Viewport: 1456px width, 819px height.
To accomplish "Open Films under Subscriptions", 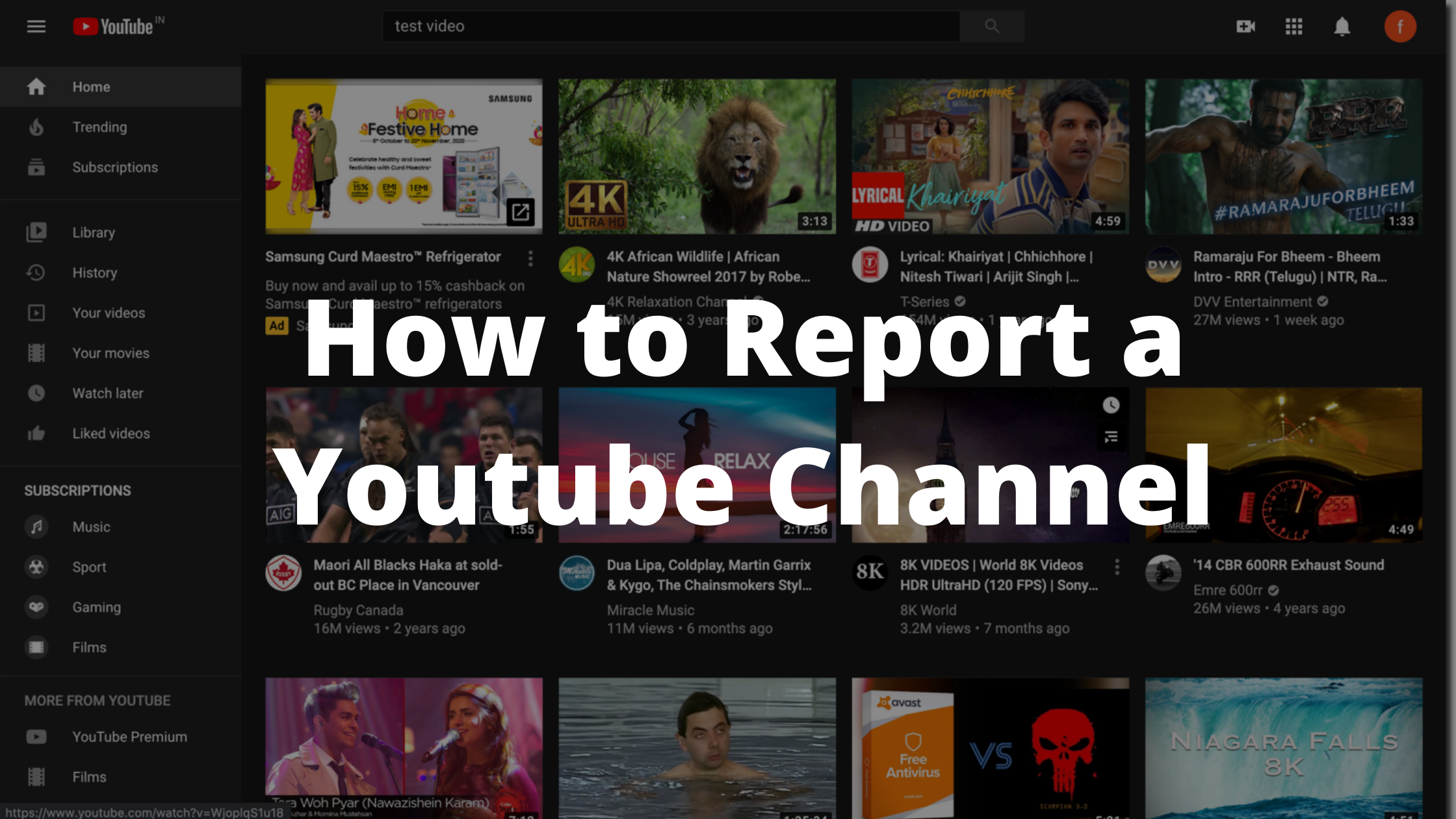I will (x=121, y=647).
